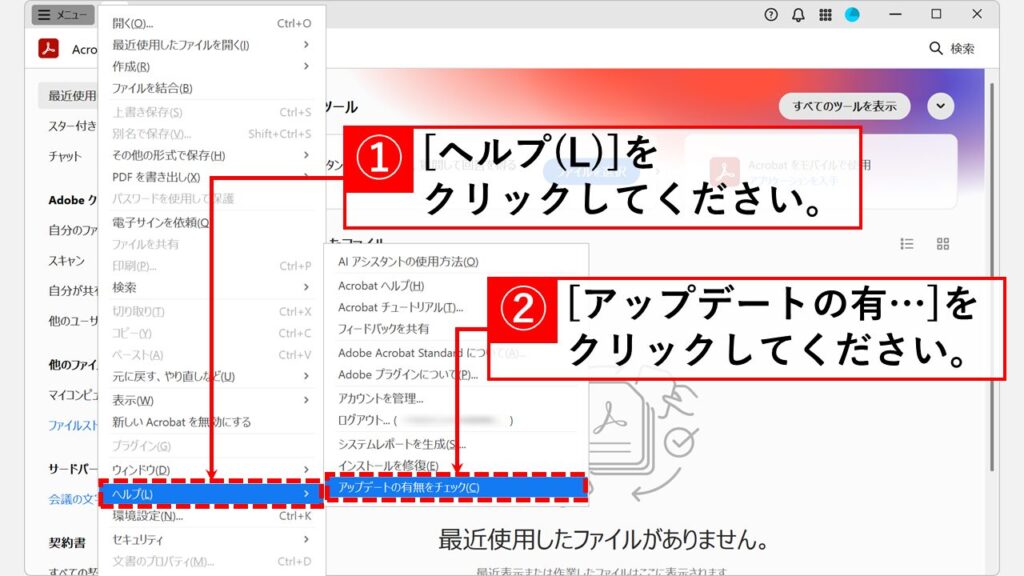Open 環境設定(N)... from the menu
Screen dimensions: 1024x576
pos(211,516)
